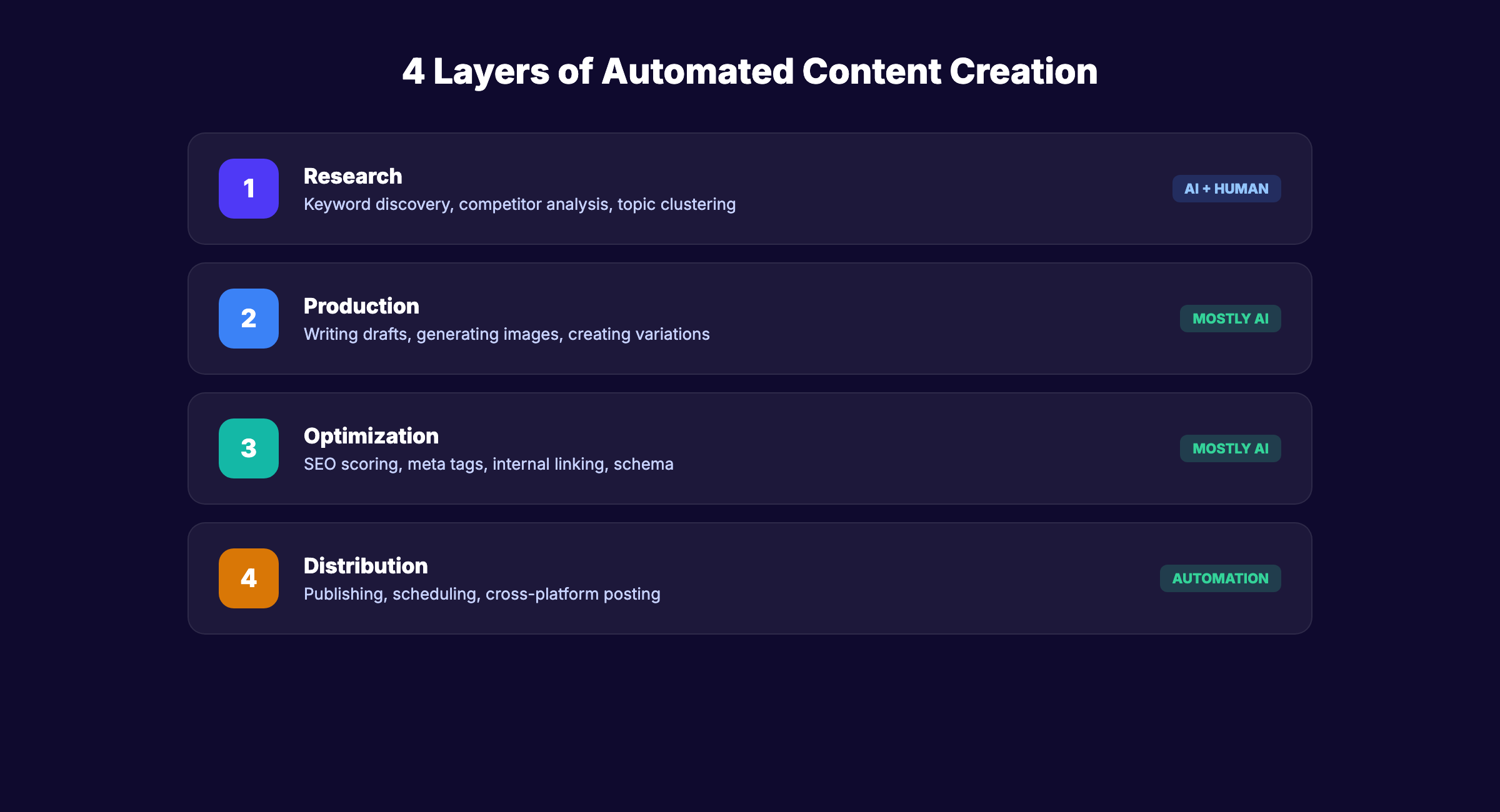Image resolution: width=1500 pixels, height=812 pixels.
Task: Expand the Production layer card
Action: [750, 319]
